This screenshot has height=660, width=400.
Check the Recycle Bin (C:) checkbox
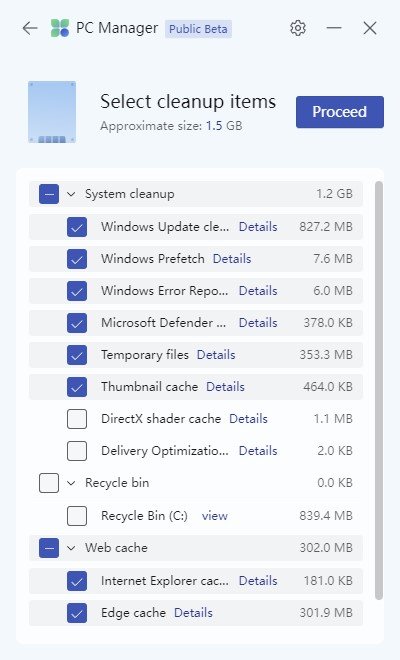coord(77,516)
